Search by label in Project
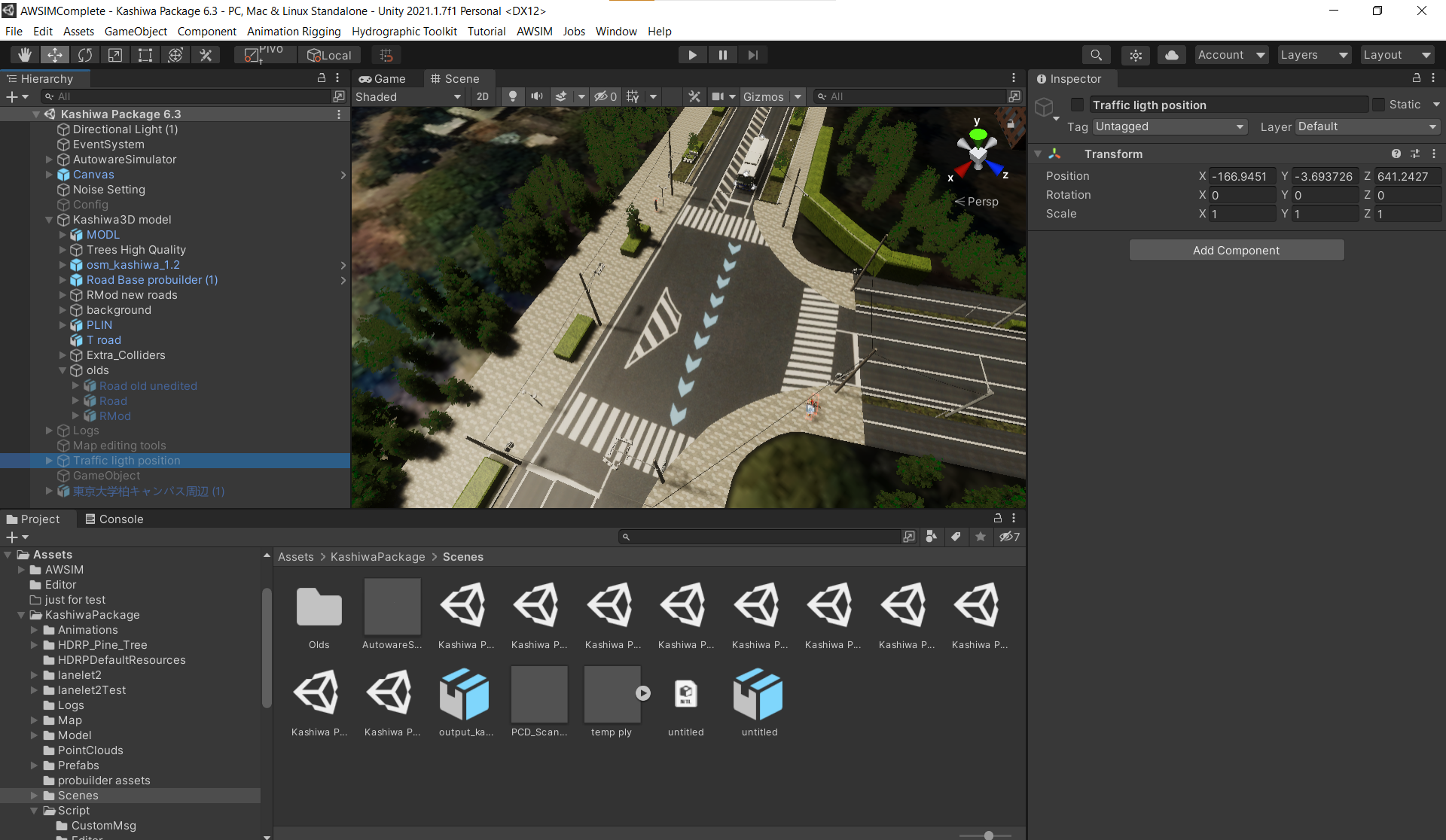Viewport: 1446px width, 840px height. [x=956, y=537]
